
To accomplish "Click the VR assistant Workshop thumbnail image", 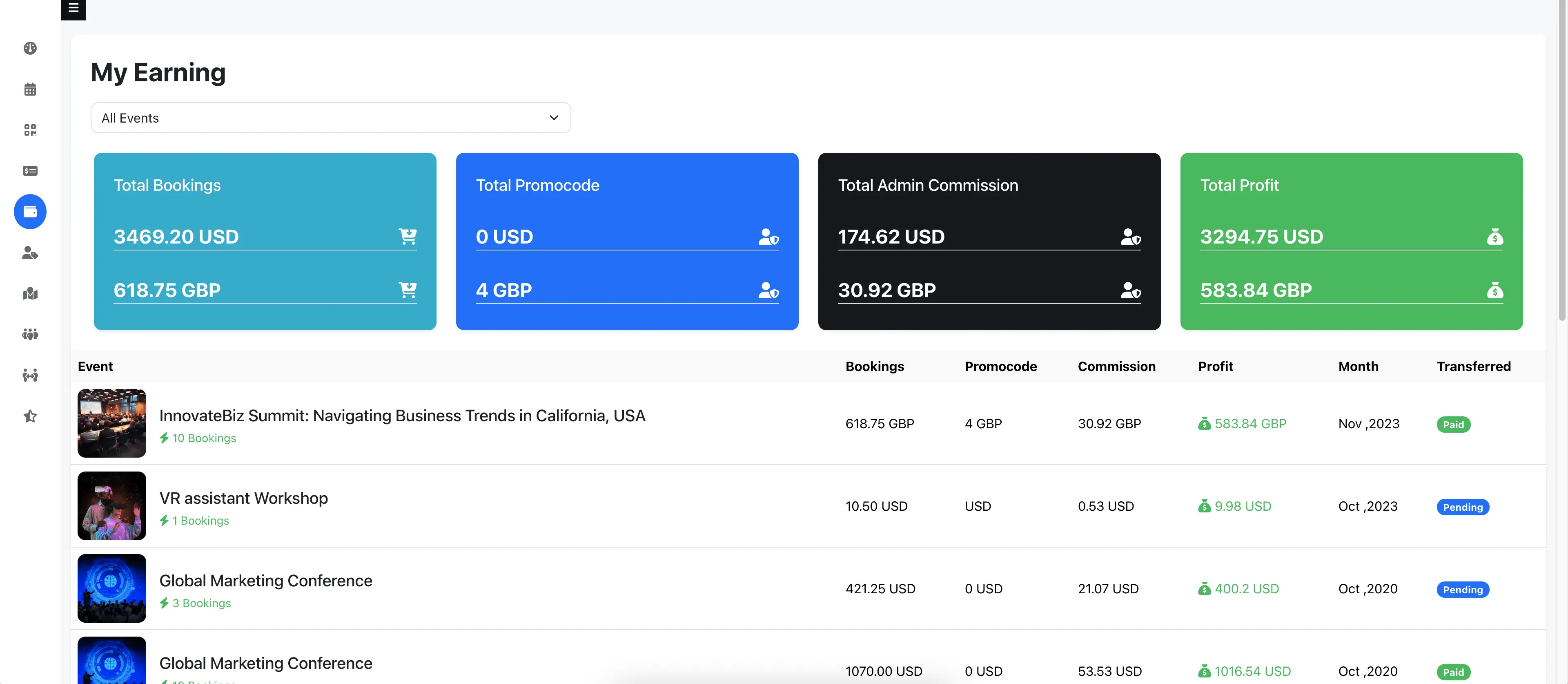I will pyautogui.click(x=111, y=505).
